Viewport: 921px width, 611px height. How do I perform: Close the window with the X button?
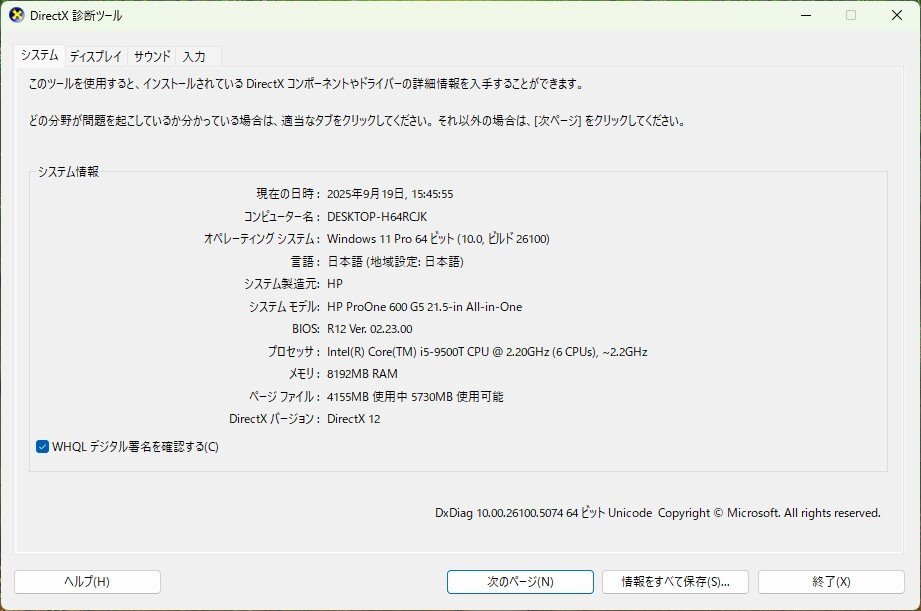[896, 15]
